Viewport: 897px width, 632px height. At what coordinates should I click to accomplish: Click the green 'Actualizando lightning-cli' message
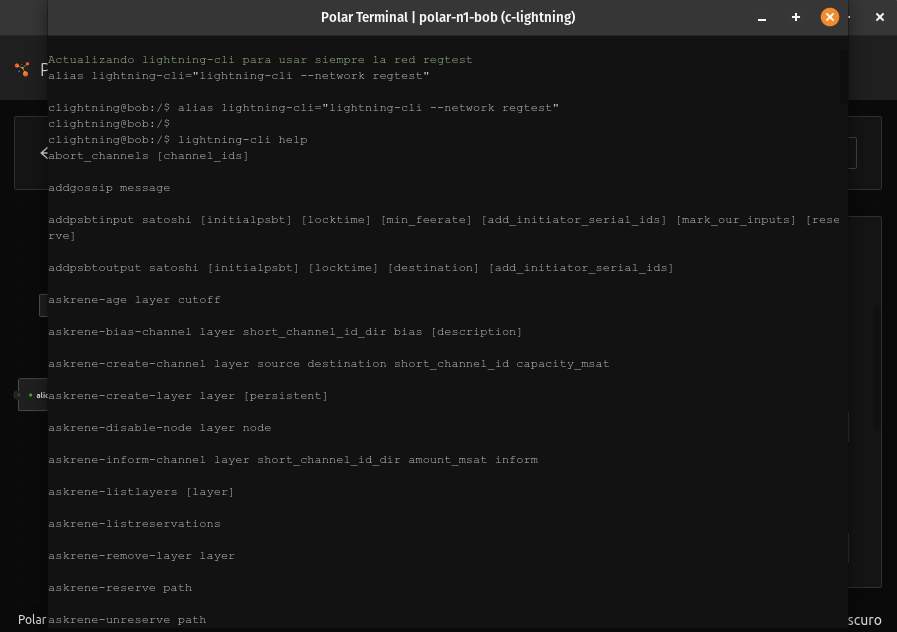[260, 60]
